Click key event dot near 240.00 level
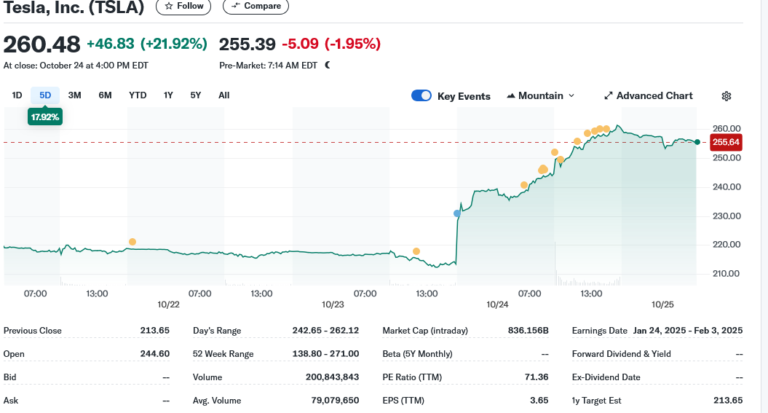768x413 pixels. click(x=524, y=185)
